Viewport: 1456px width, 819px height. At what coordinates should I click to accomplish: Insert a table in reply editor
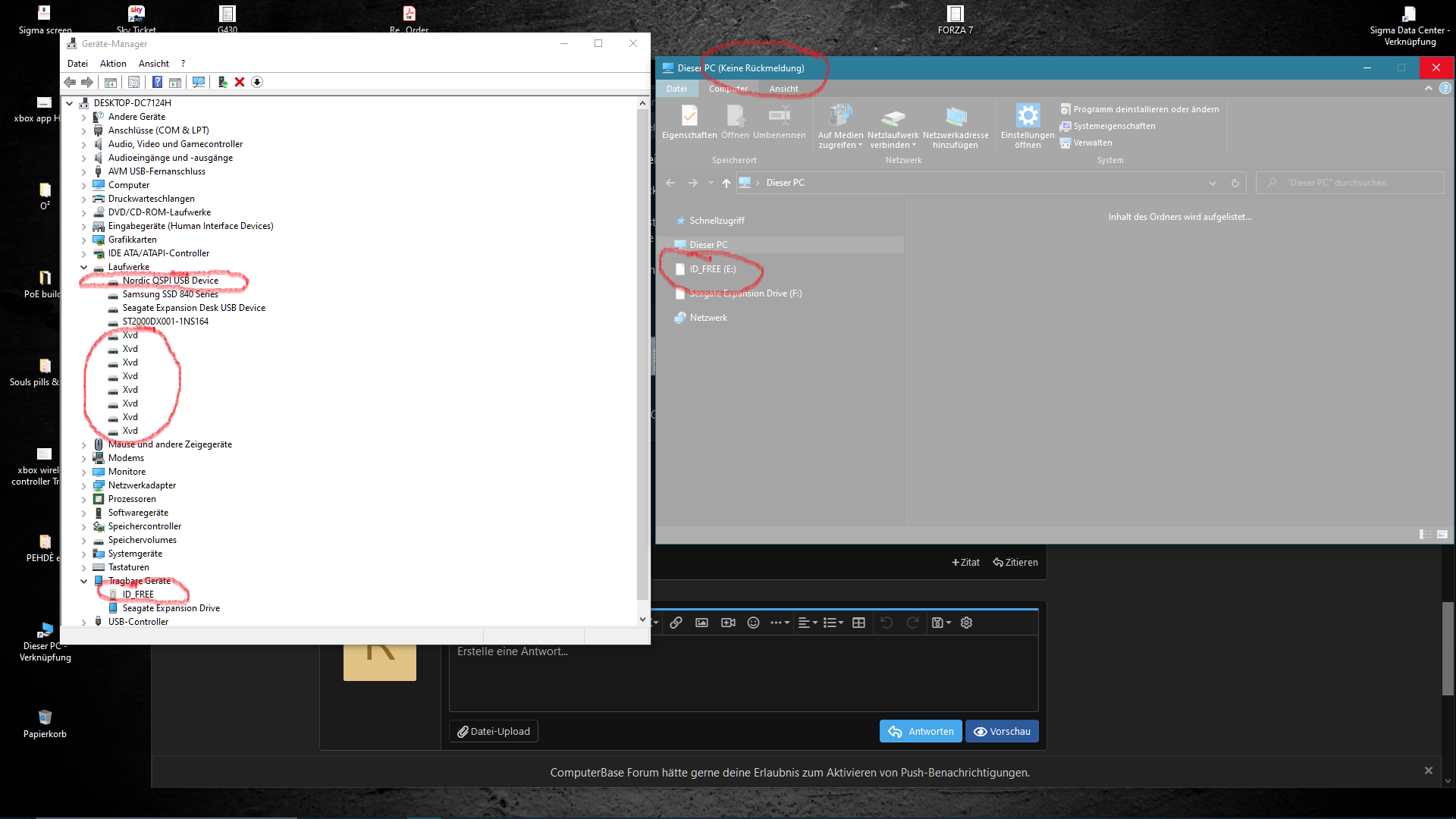(x=858, y=623)
